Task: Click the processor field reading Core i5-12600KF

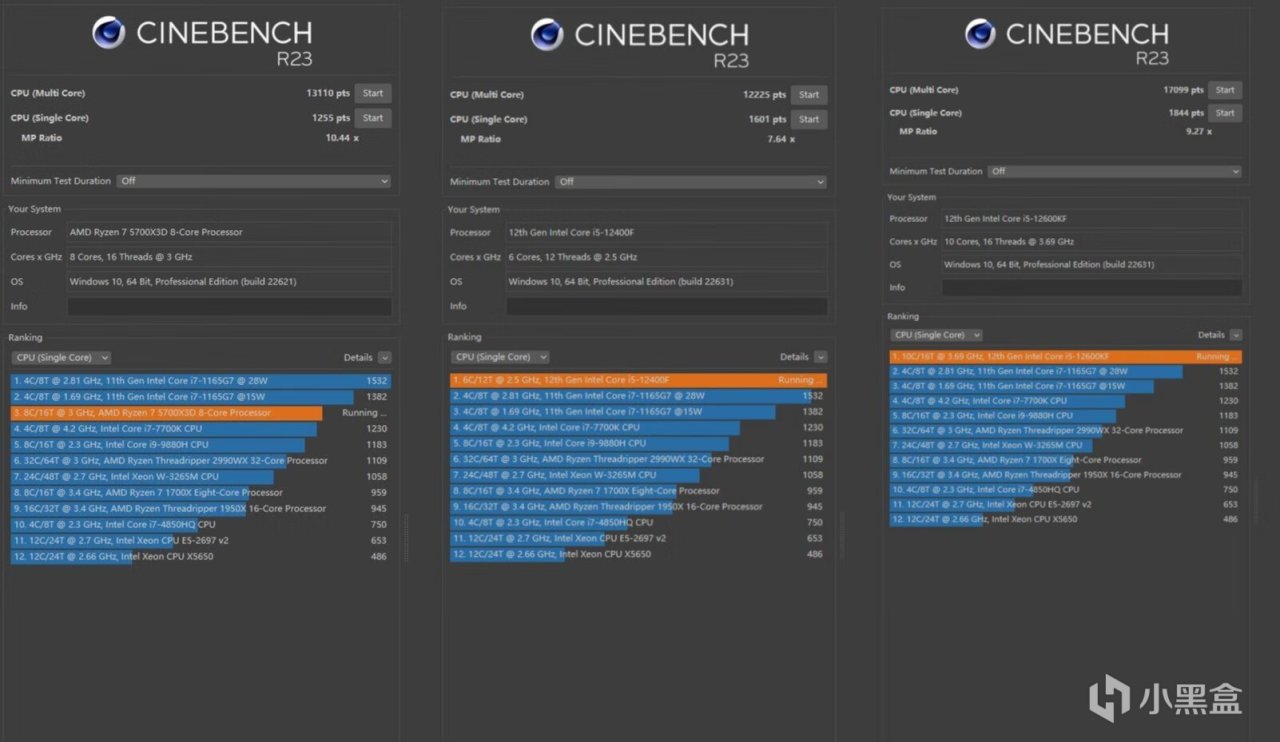Action: pyautogui.click(x=1092, y=218)
